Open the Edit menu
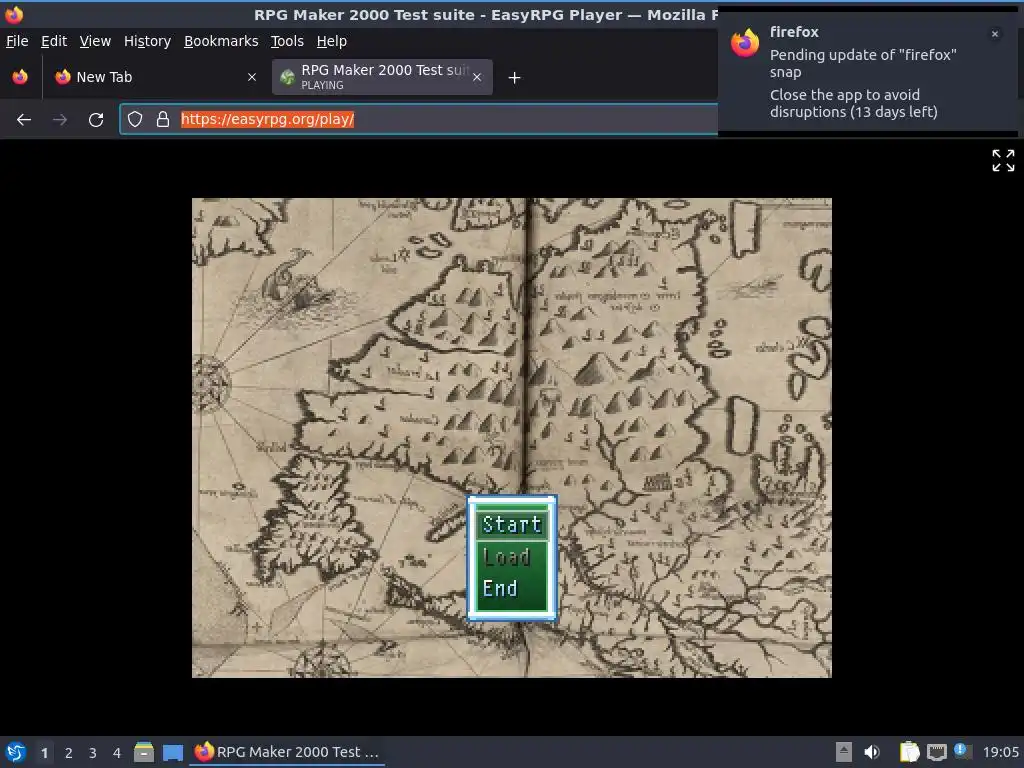The image size is (1024, 768). point(54,41)
